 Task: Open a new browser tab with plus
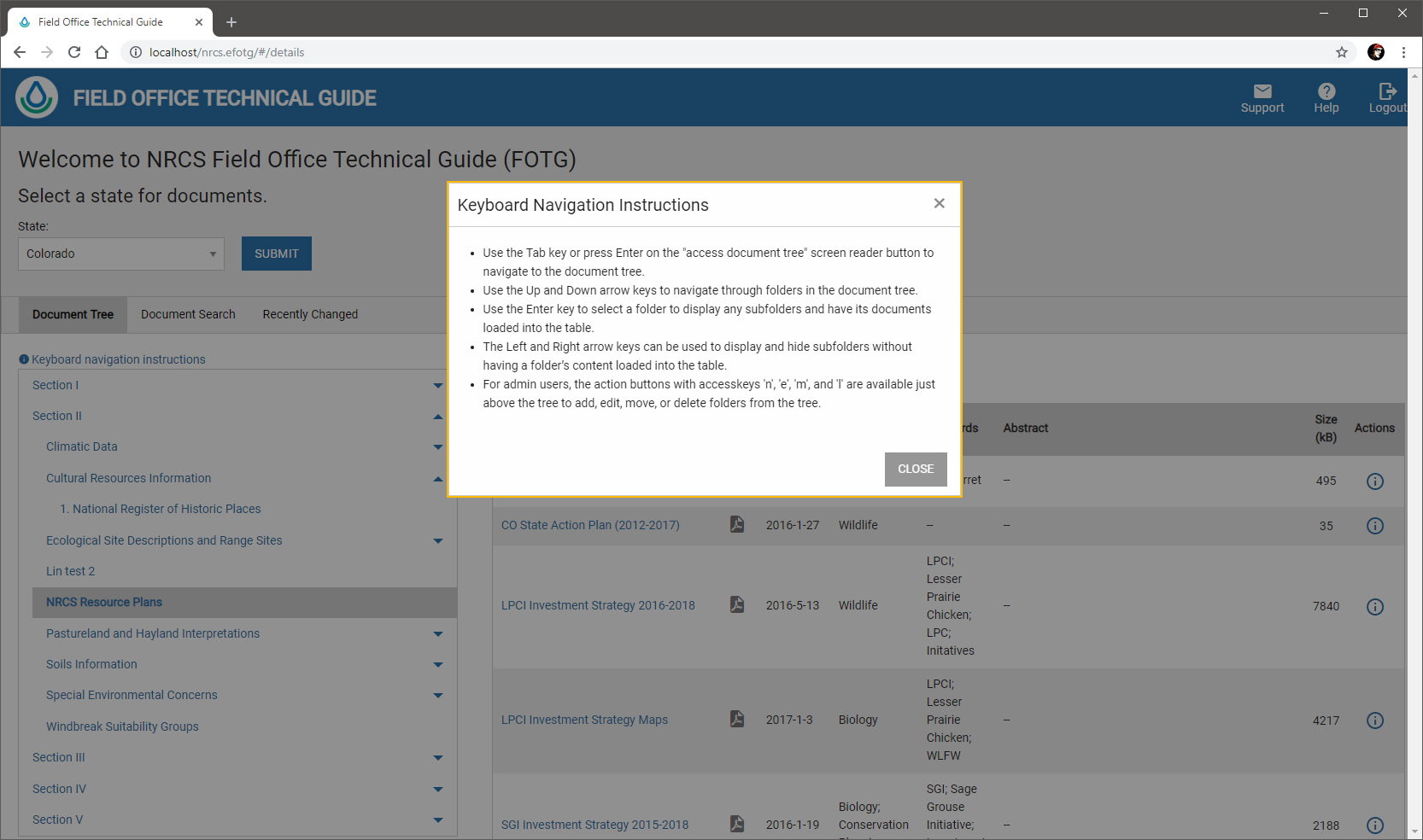[231, 22]
